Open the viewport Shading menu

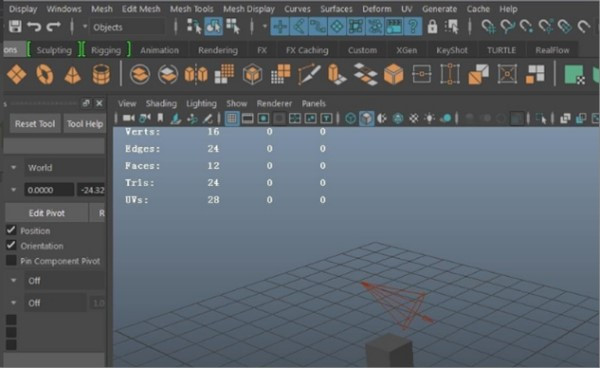click(x=161, y=103)
